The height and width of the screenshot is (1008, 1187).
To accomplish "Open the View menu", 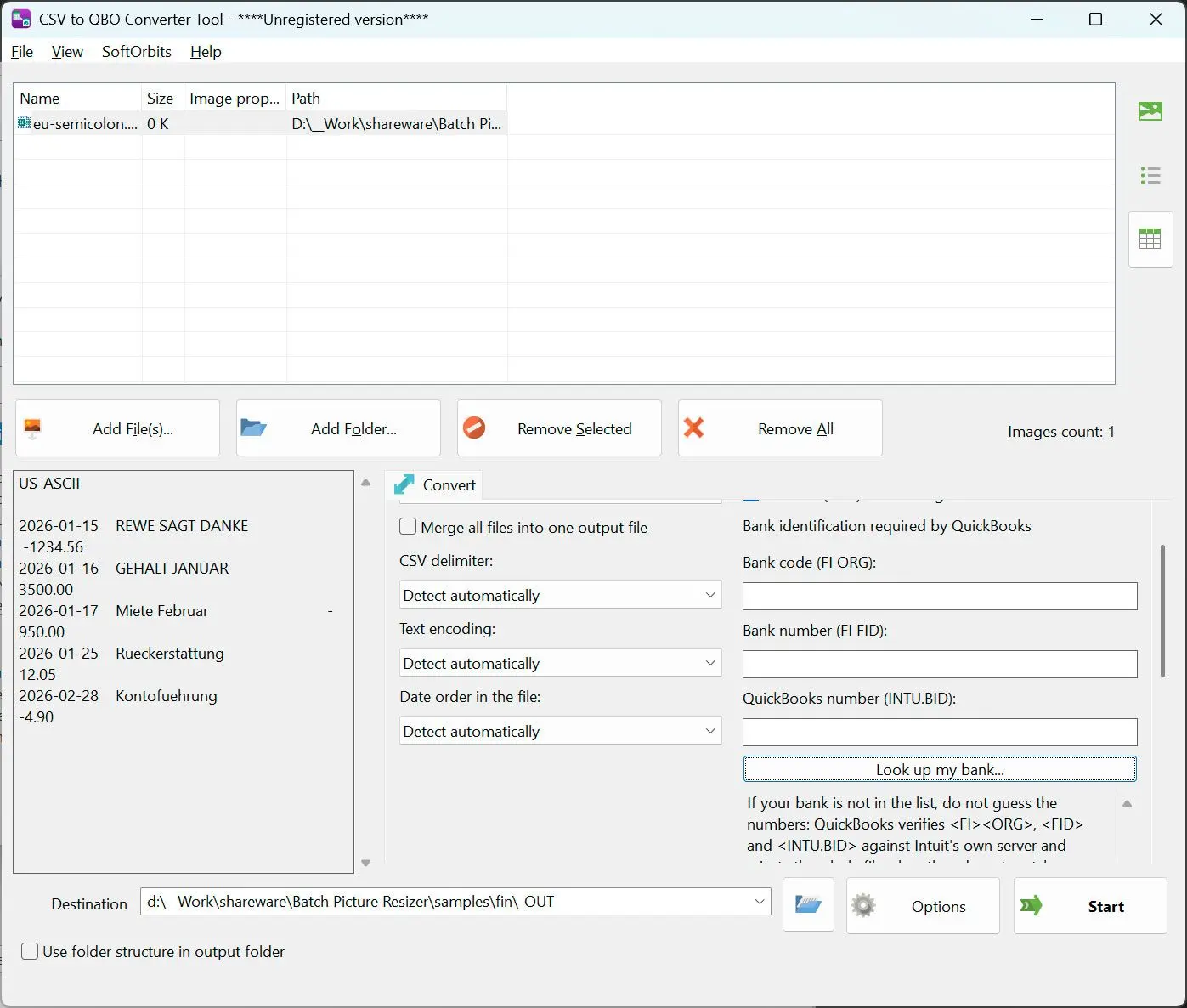I will [67, 52].
